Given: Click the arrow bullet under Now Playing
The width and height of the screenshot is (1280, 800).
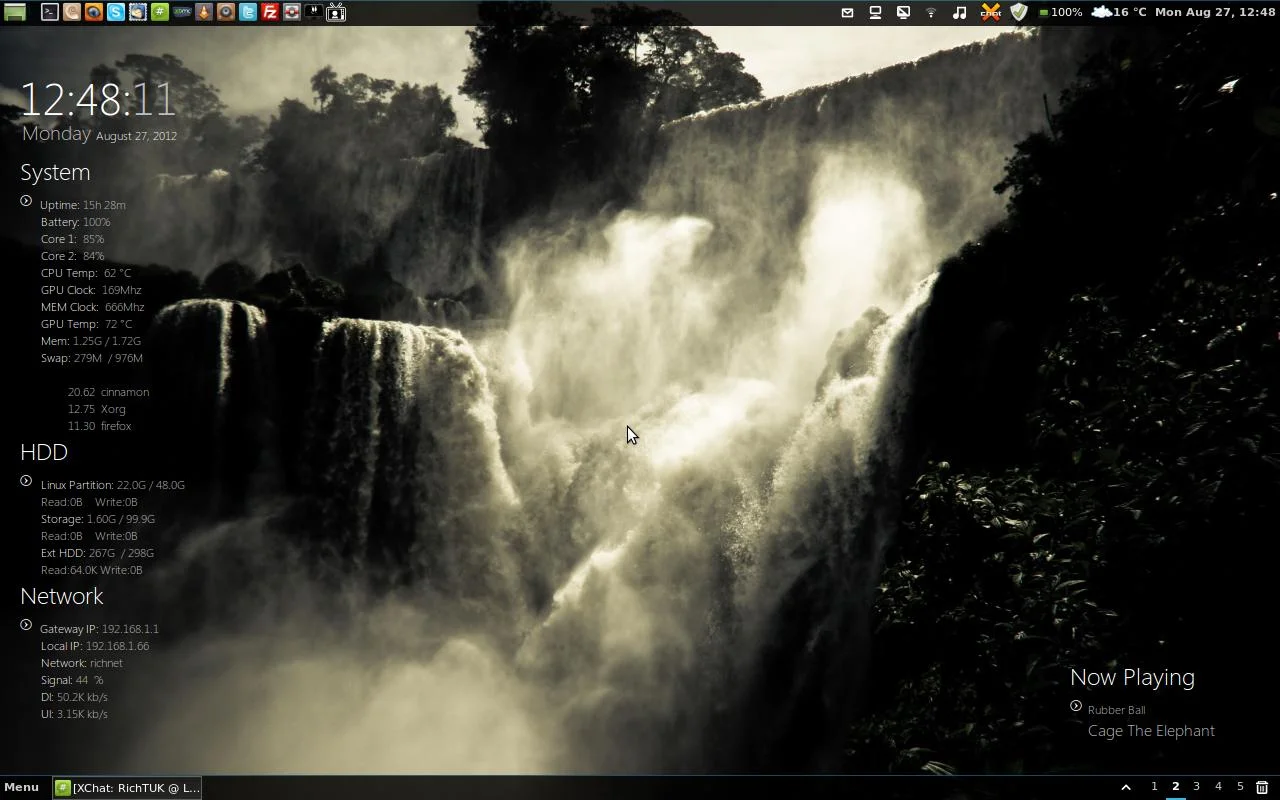Looking at the screenshot, I should 1076,706.
